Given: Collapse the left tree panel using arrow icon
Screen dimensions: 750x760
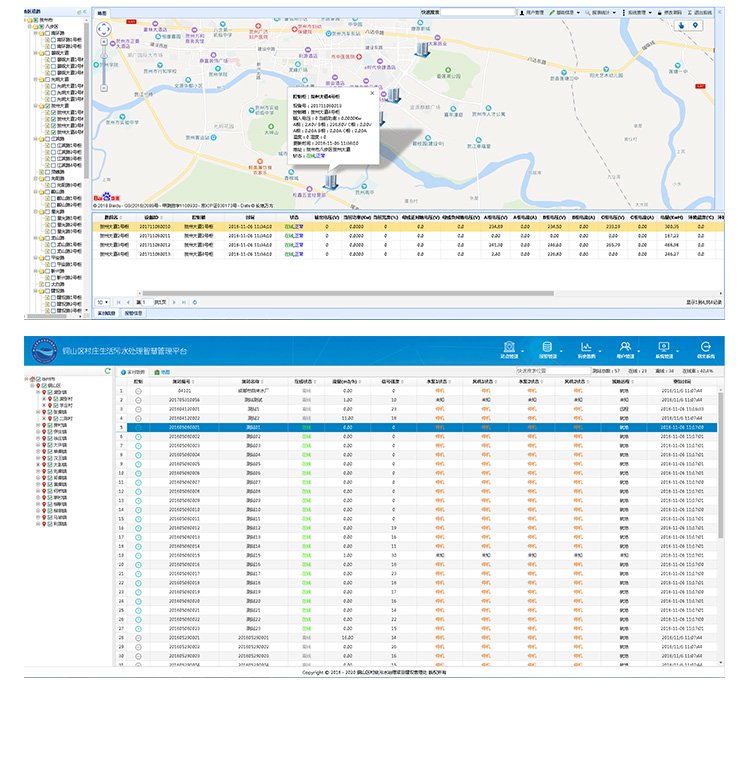Looking at the screenshot, I should tap(85, 11).
